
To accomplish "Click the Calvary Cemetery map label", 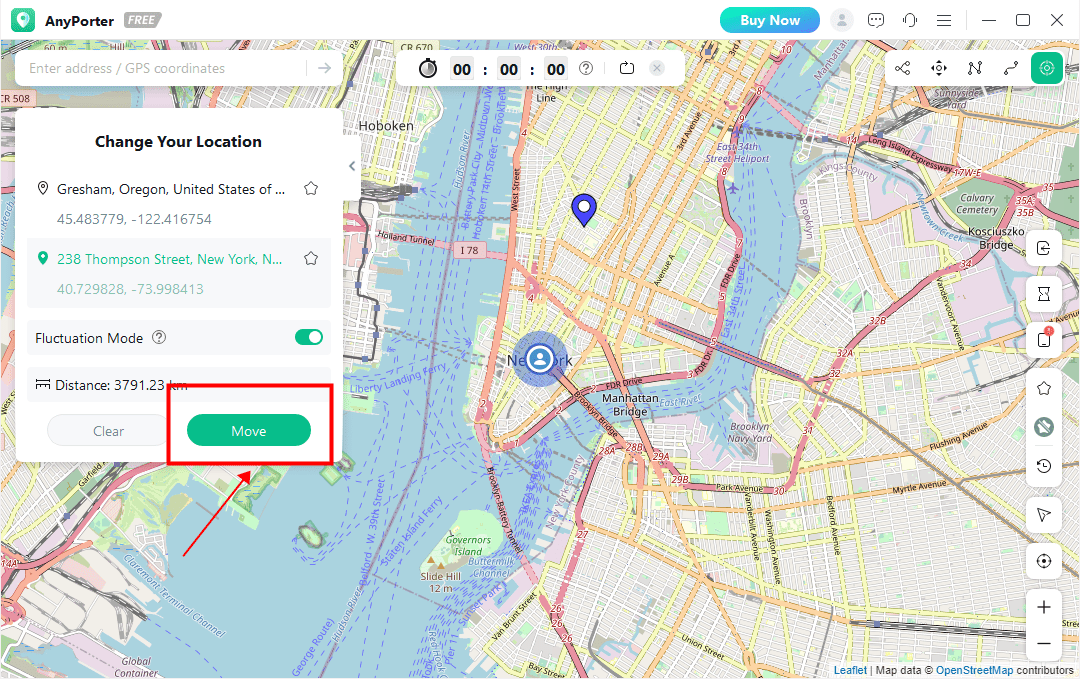I will click(x=977, y=204).
